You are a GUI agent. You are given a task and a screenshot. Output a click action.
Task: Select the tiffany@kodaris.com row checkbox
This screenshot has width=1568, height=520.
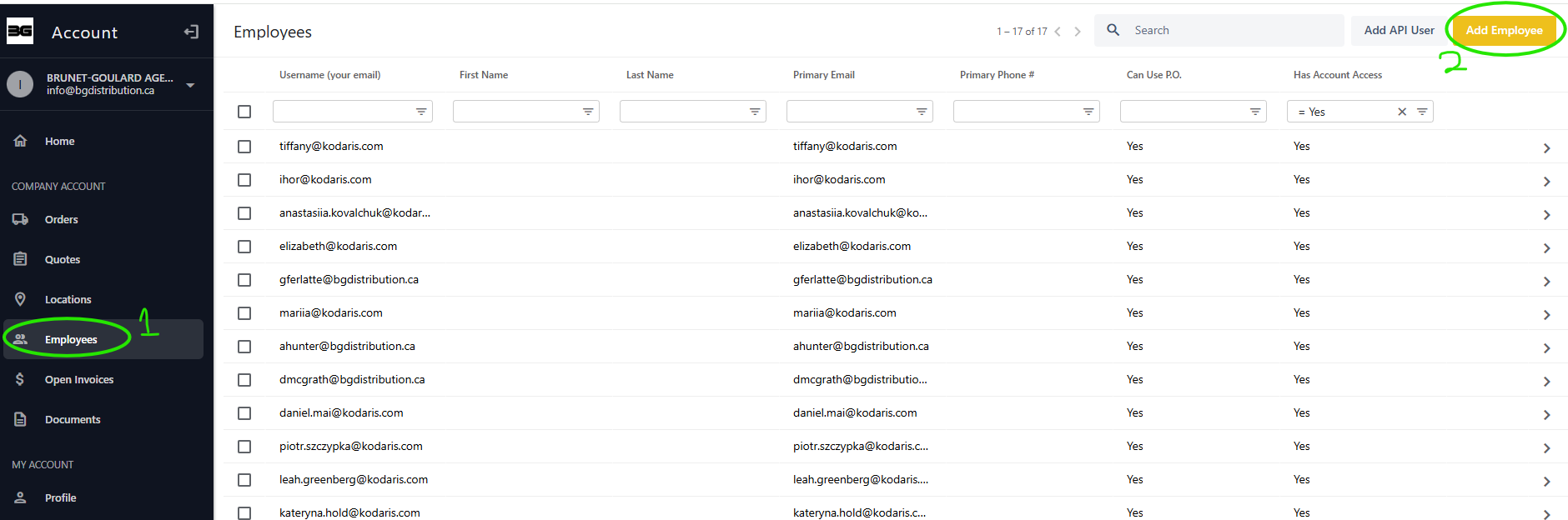coord(244,147)
